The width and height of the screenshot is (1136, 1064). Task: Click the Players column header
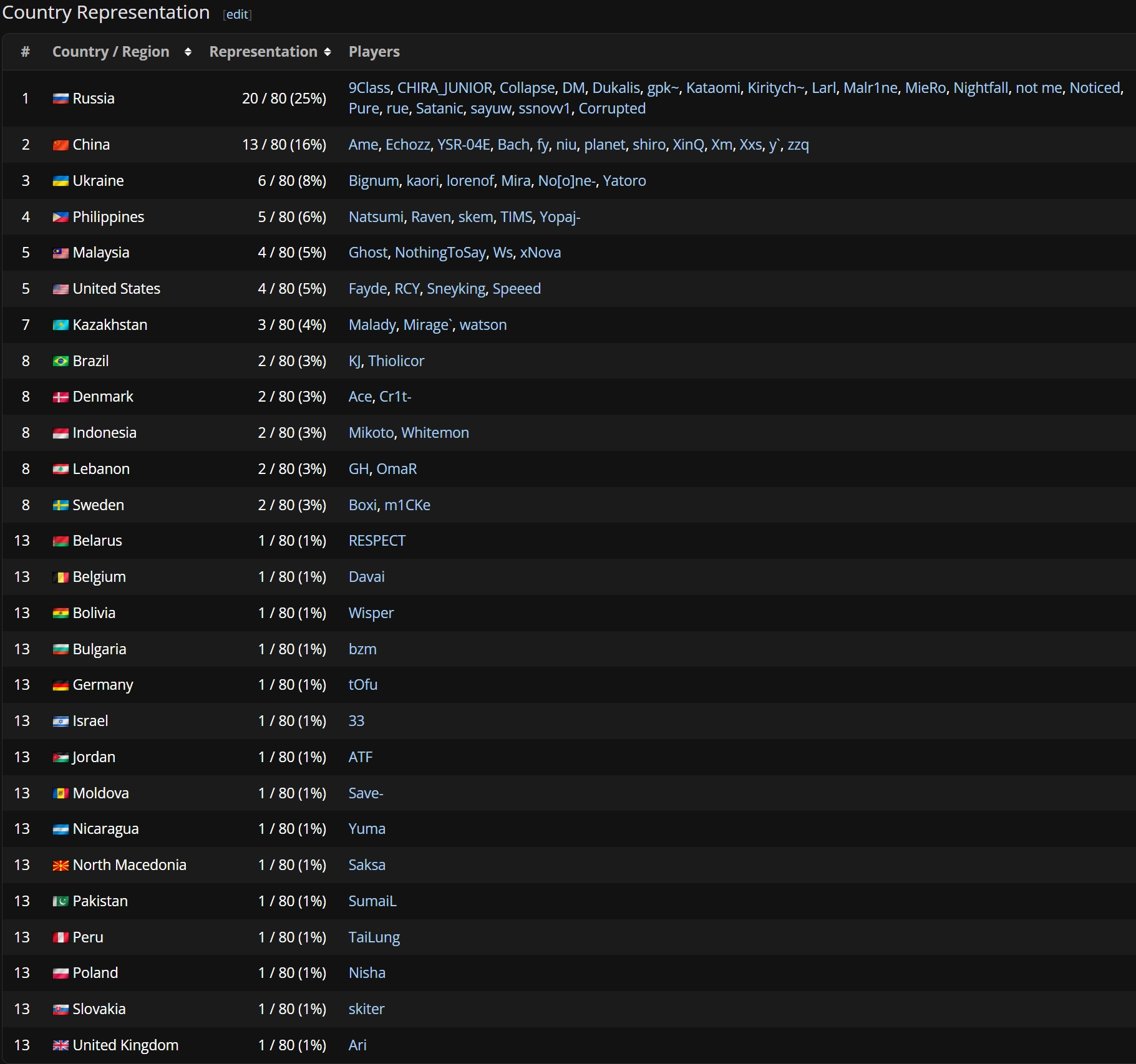374,52
